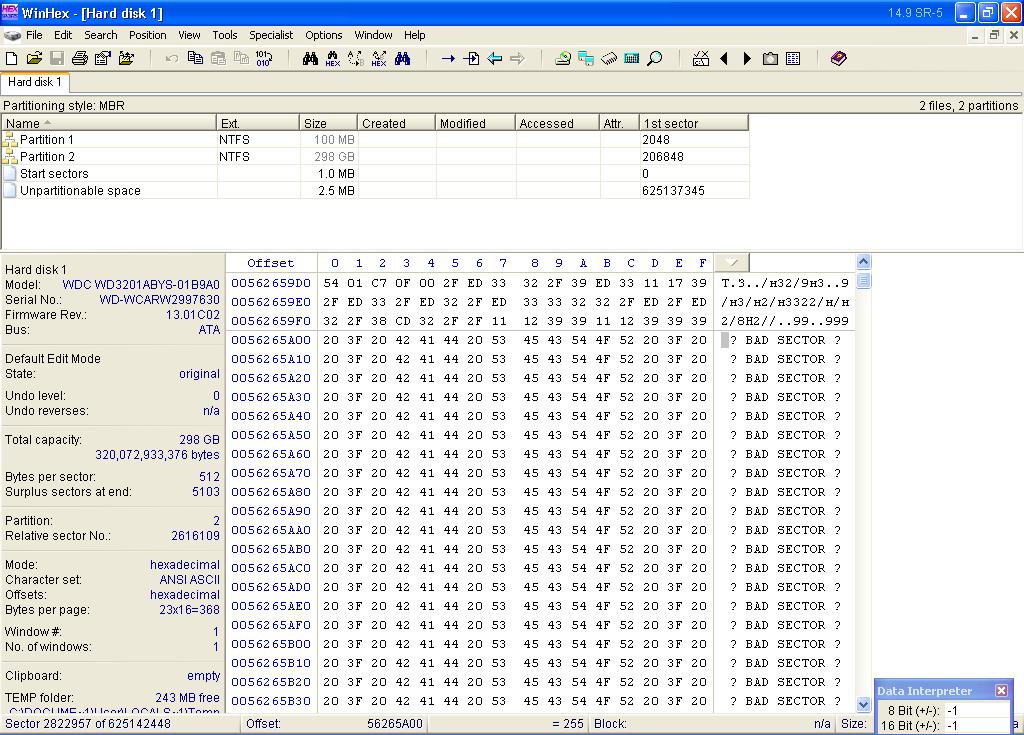Open the Position menu
Screen dimensions: 1024x735
[148, 35]
